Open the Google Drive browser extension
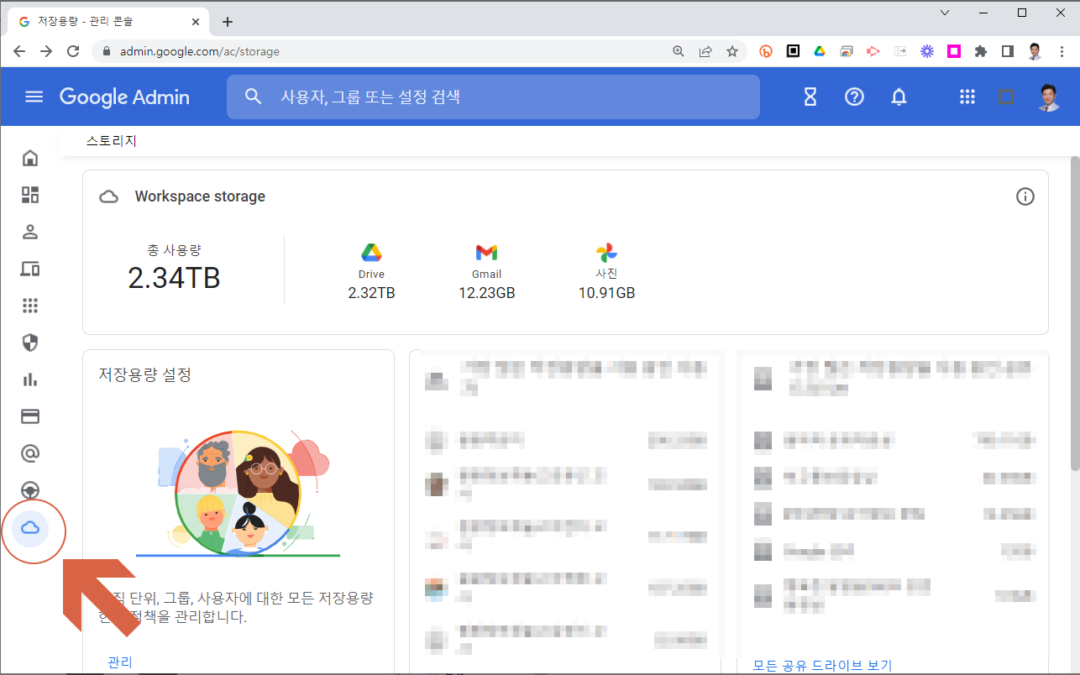 tap(820, 52)
